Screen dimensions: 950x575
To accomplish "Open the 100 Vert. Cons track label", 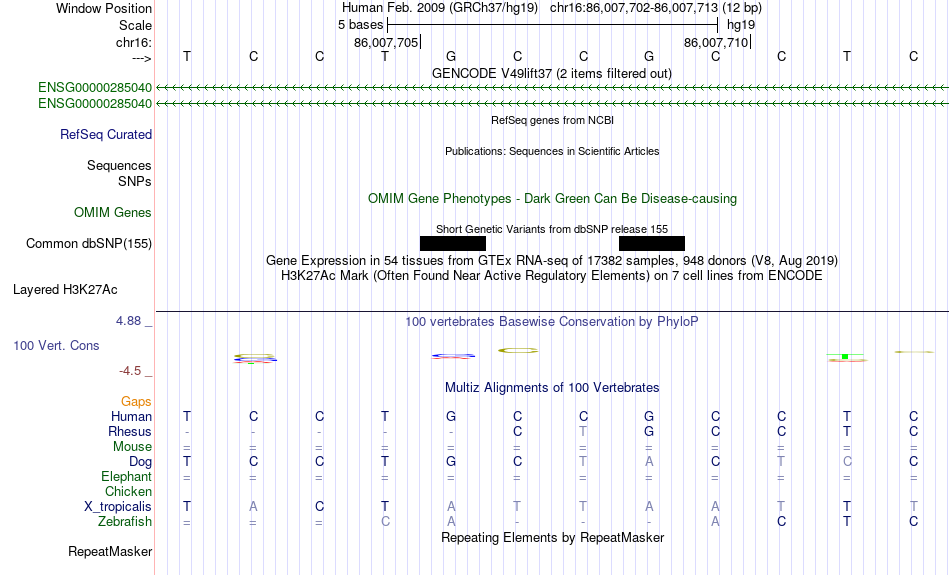I will (x=56, y=345).
